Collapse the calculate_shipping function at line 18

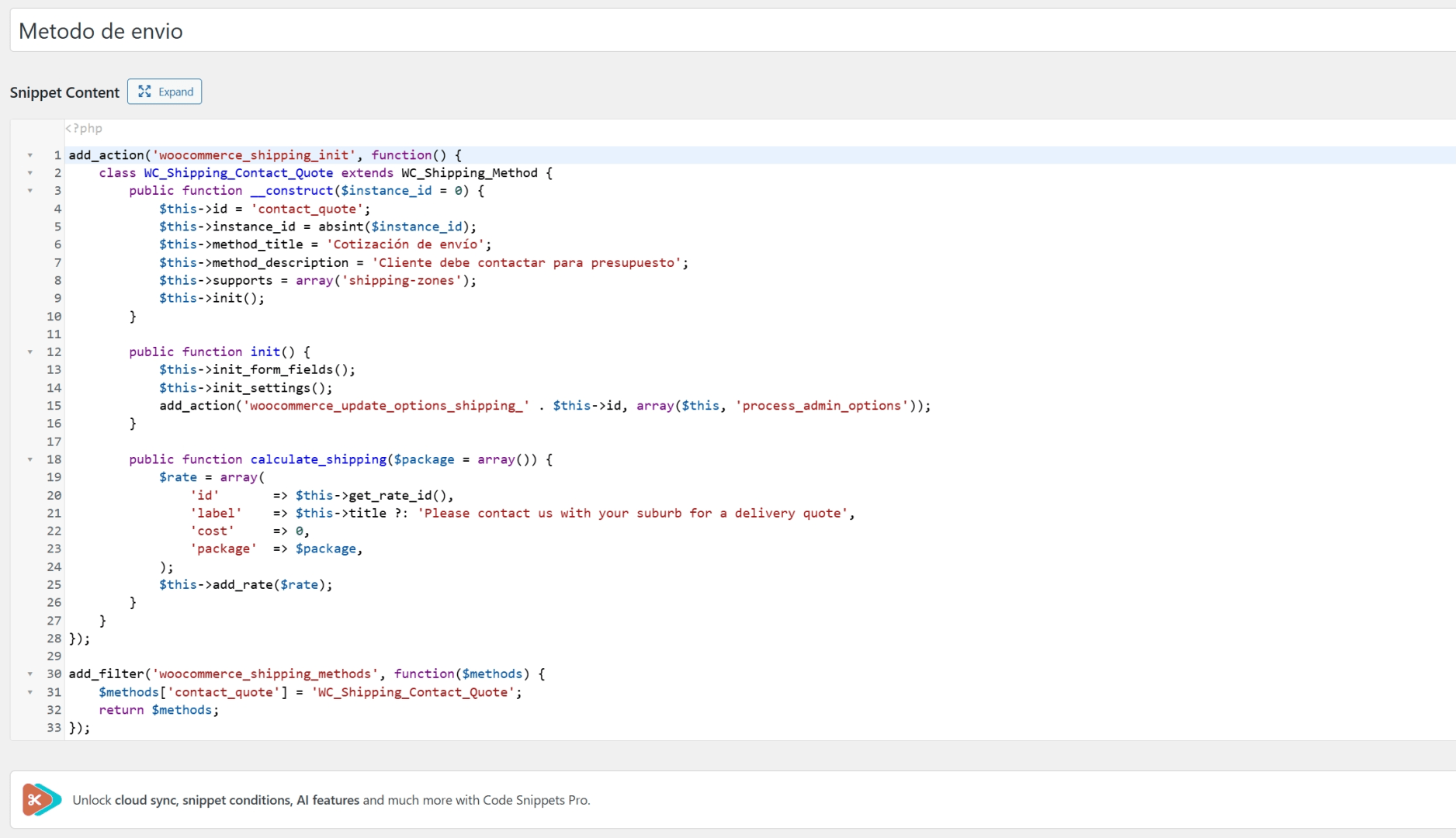(30, 459)
